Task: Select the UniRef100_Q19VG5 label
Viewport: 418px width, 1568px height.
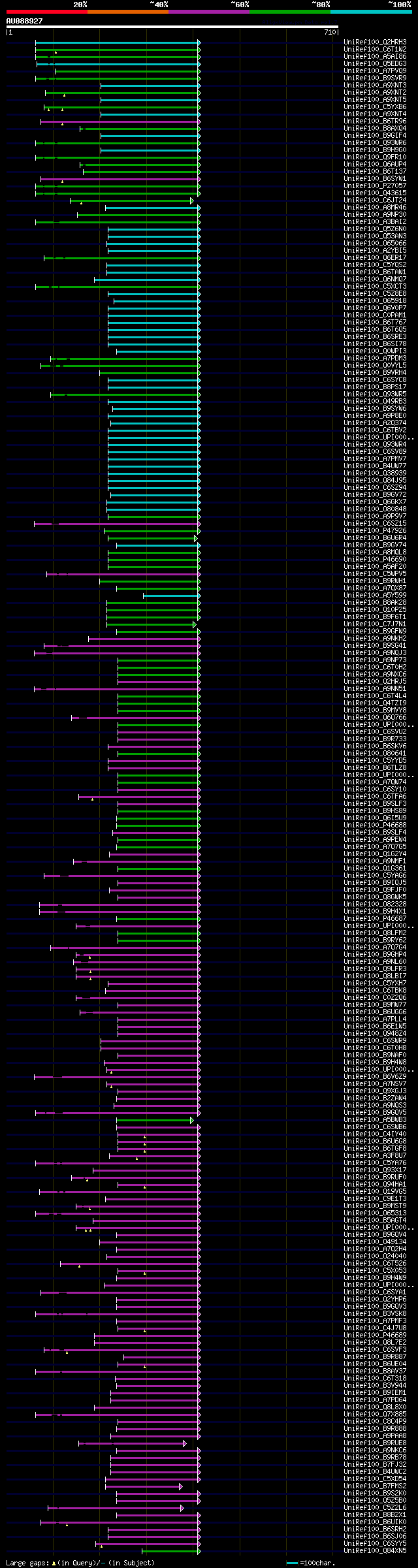Action: tap(375, 1192)
